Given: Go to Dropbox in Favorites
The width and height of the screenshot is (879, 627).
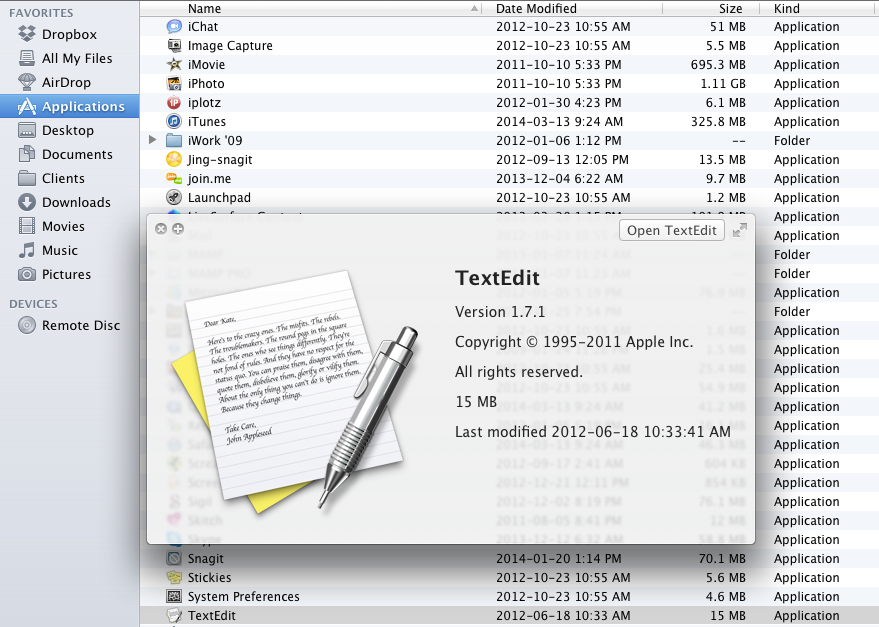Looking at the screenshot, I should pos(69,34).
